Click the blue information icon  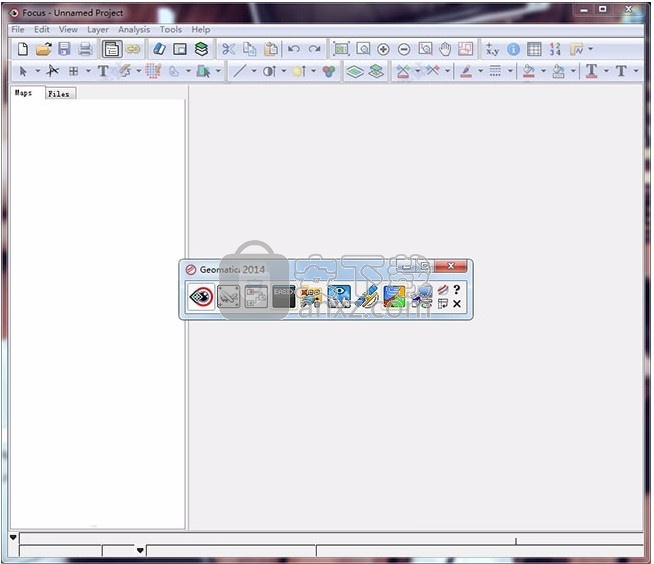[513, 49]
